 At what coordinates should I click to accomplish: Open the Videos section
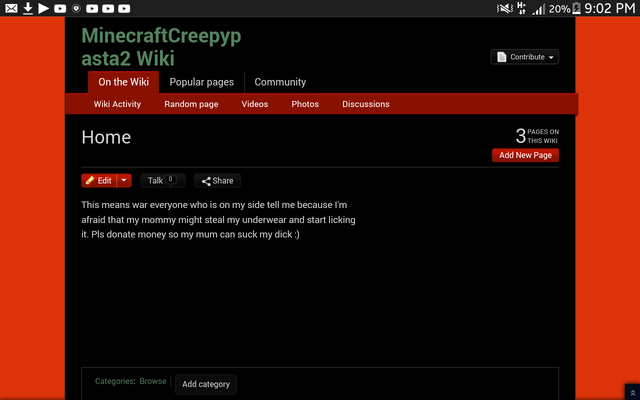tap(255, 104)
